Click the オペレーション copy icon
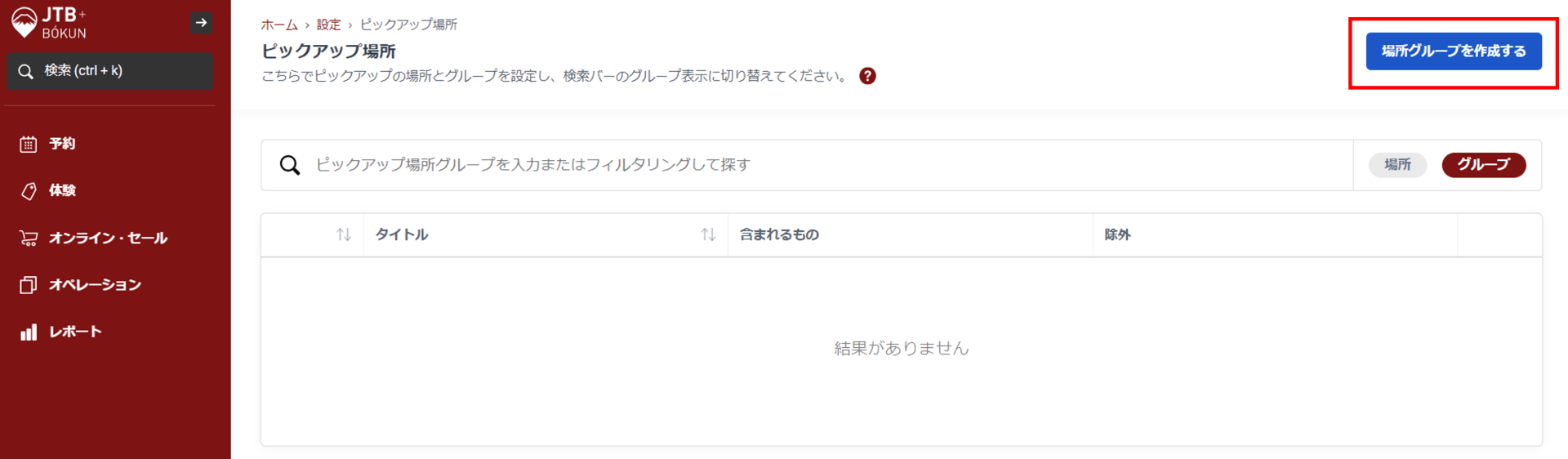Viewport: 1568px width, 459px height. coord(29,285)
